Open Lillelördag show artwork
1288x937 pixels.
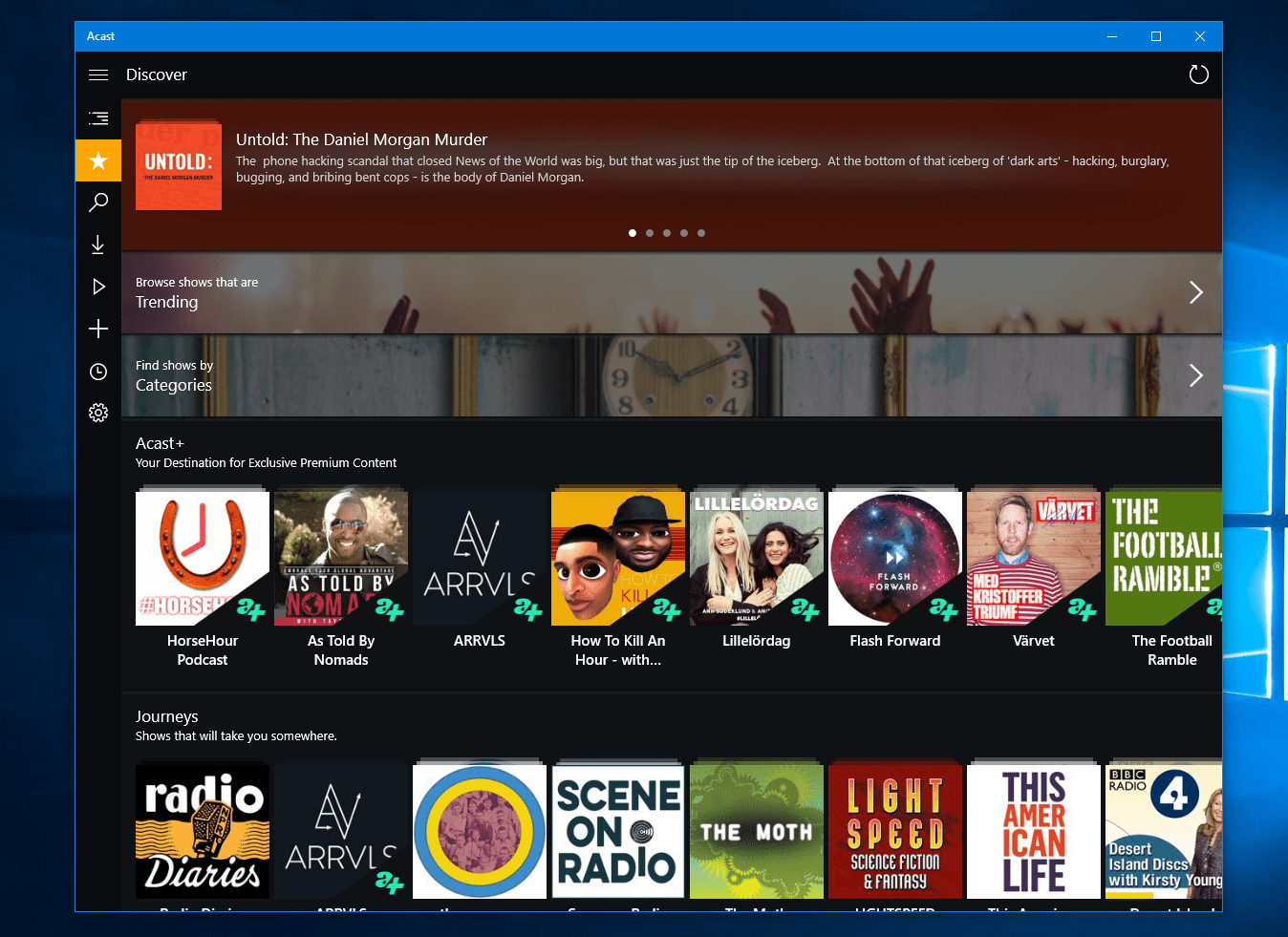[757, 559]
